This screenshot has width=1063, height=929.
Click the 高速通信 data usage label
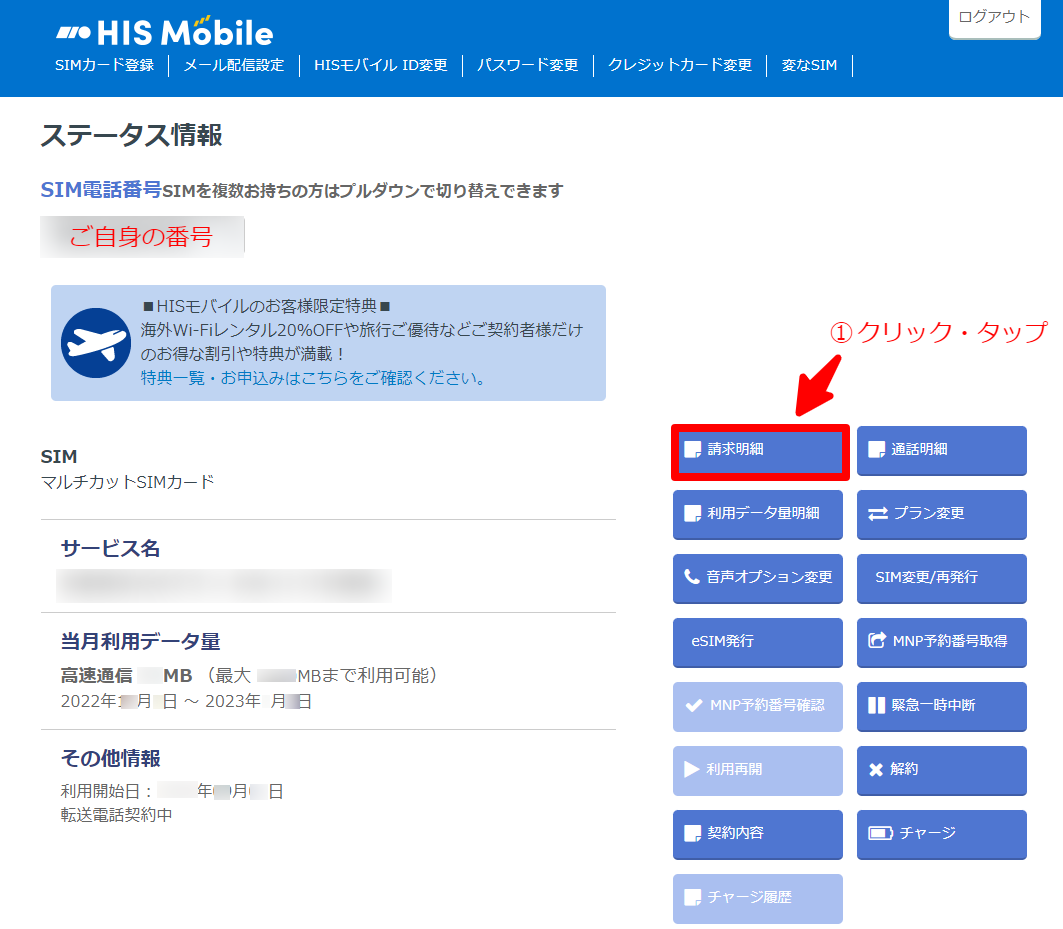[x=96, y=675]
